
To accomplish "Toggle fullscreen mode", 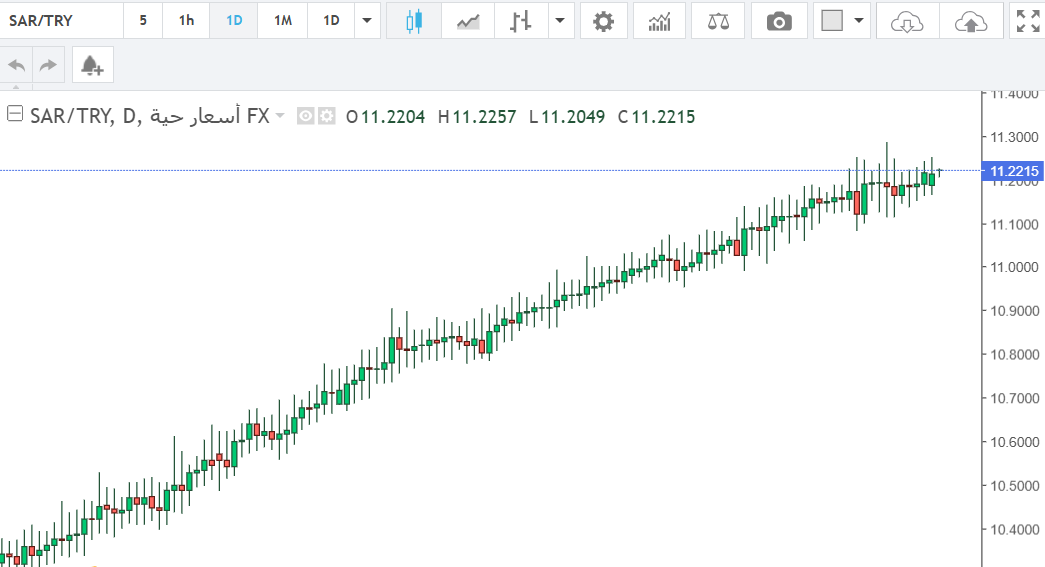I will point(1027,21).
